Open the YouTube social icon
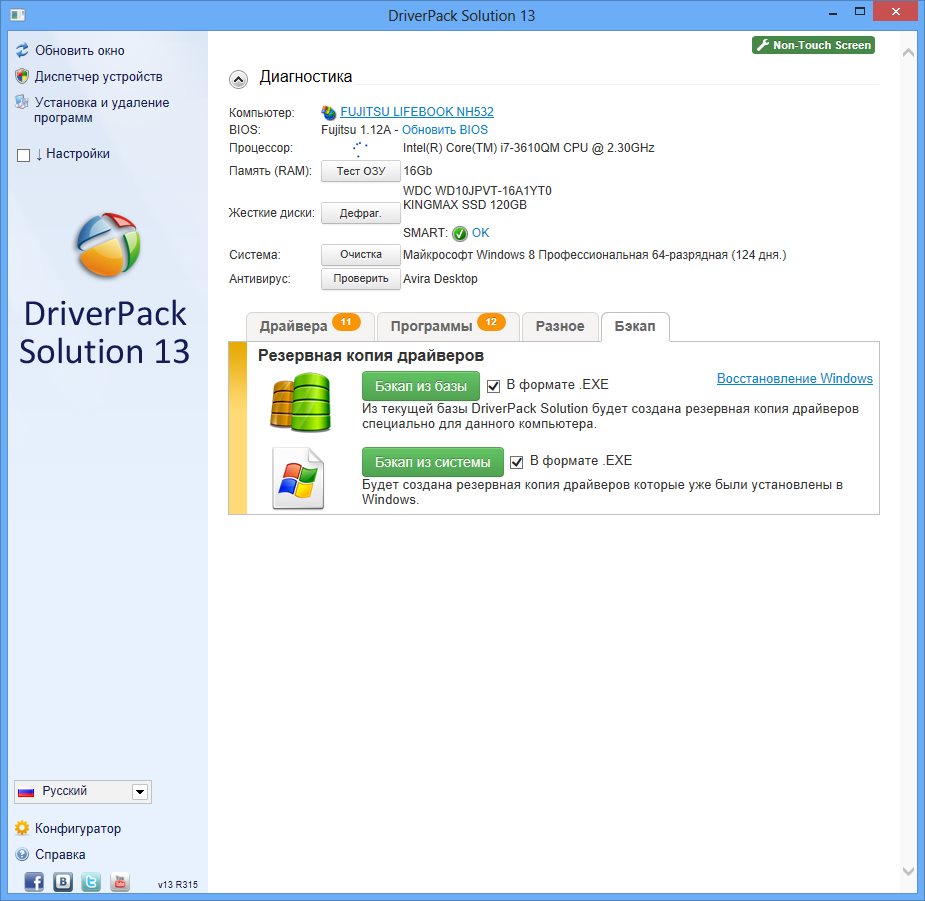This screenshot has height=901, width=925. point(120,881)
